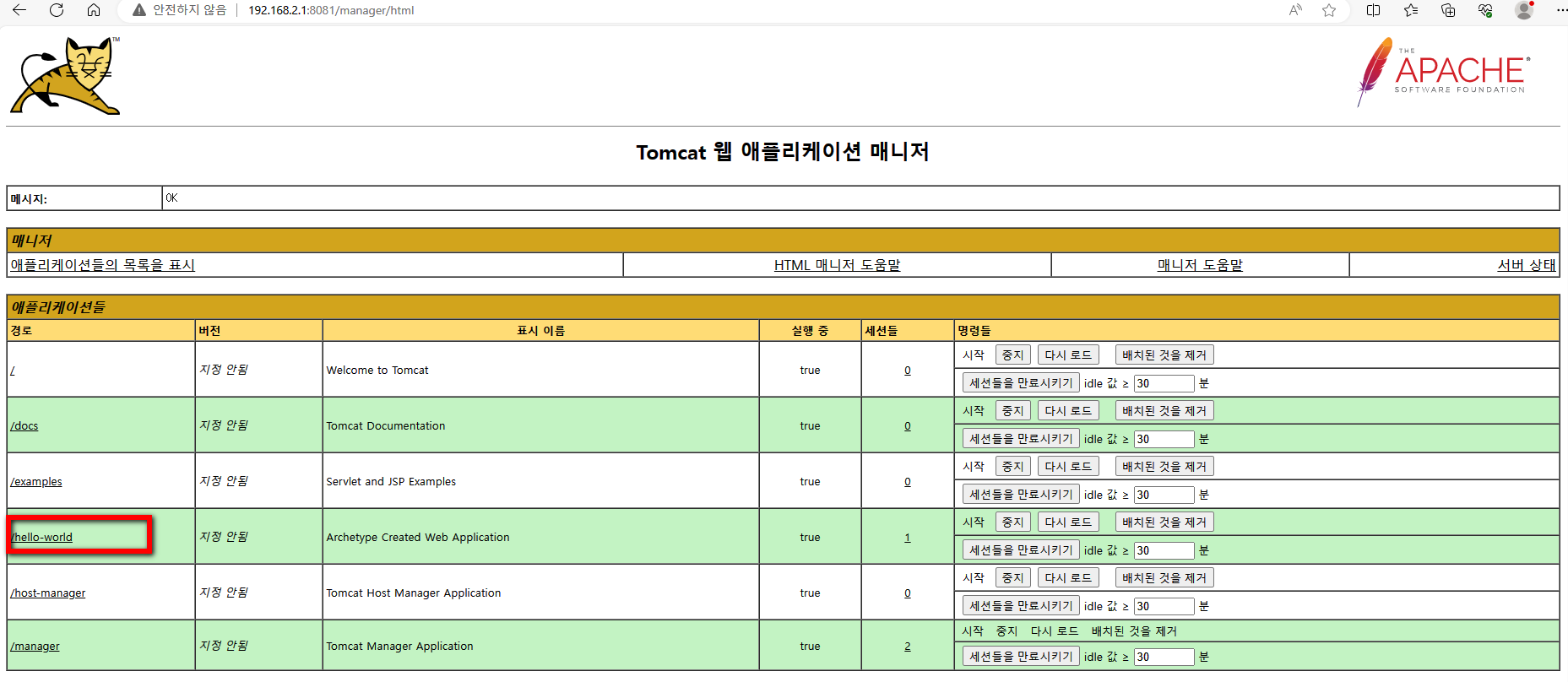Expire sessions for the /examples application
1568x682 pixels.
(x=1021, y=495)
